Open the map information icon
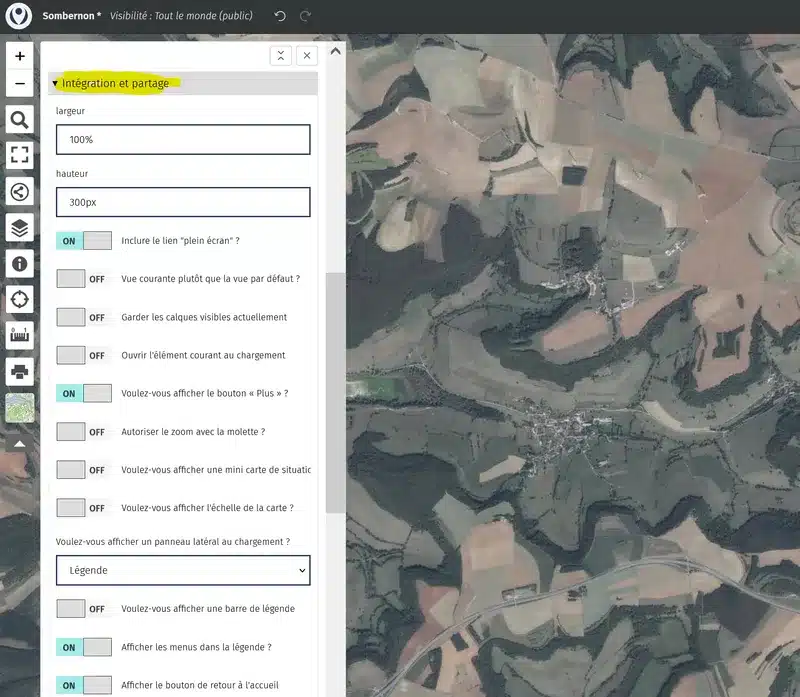The image size is (800, 697). click(19, 264)
